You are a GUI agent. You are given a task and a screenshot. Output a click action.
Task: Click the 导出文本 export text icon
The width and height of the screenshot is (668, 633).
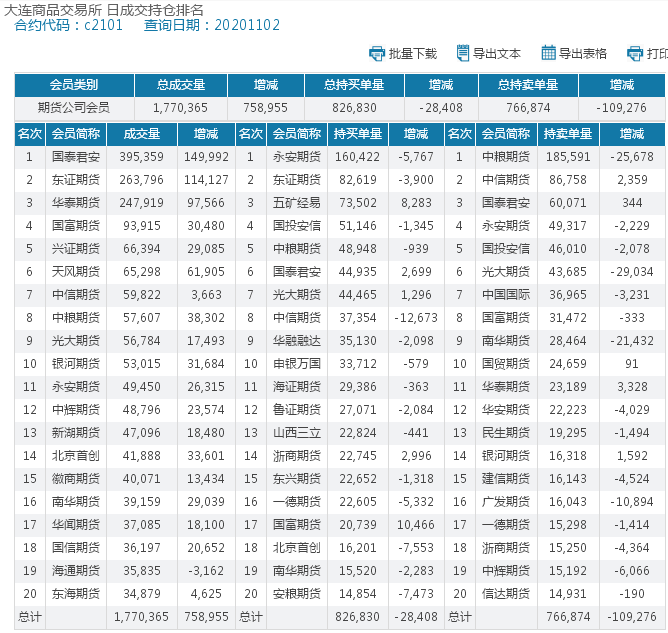tap(463, 53)
